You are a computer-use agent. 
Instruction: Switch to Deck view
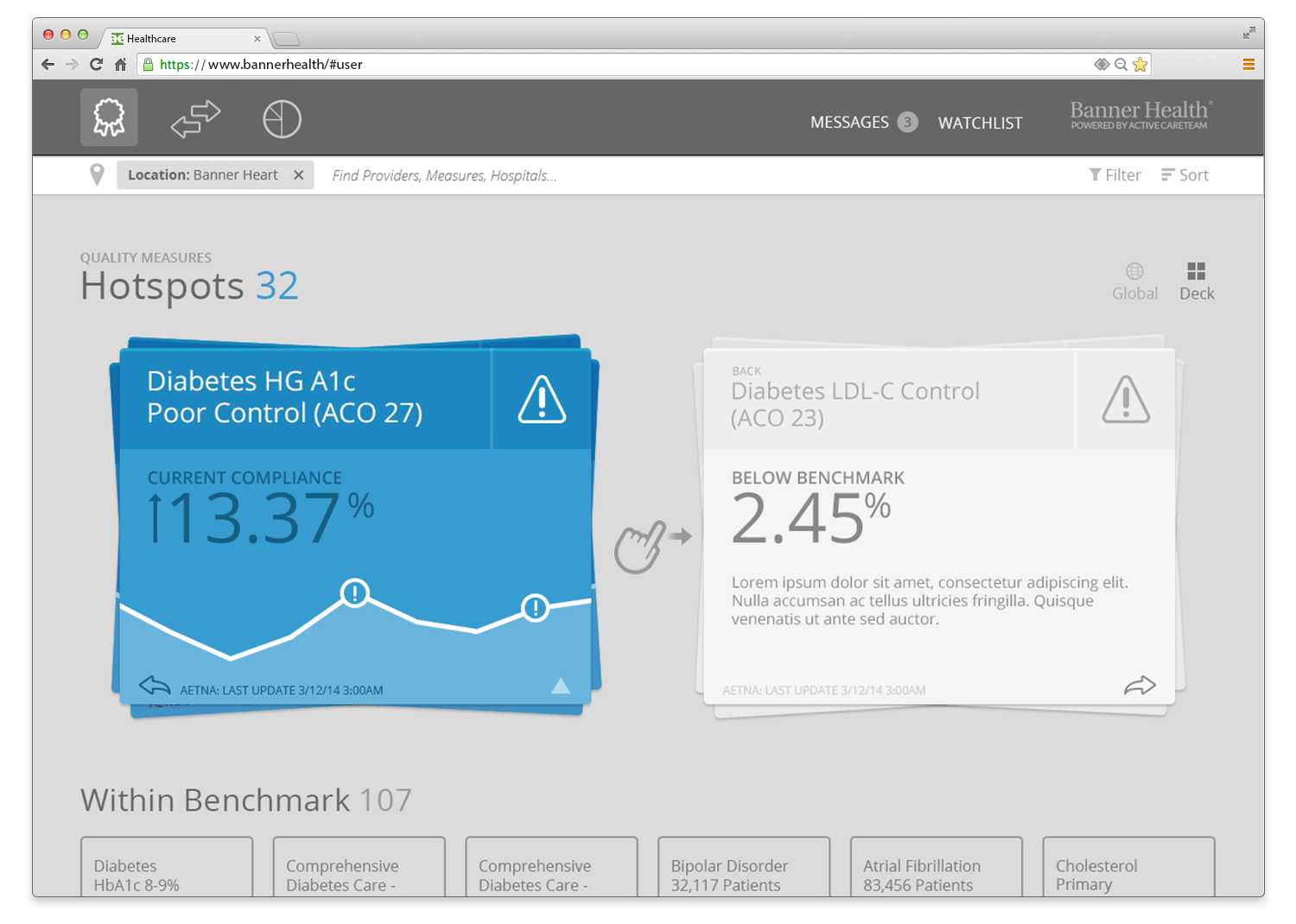click(x=1197, y=282)
